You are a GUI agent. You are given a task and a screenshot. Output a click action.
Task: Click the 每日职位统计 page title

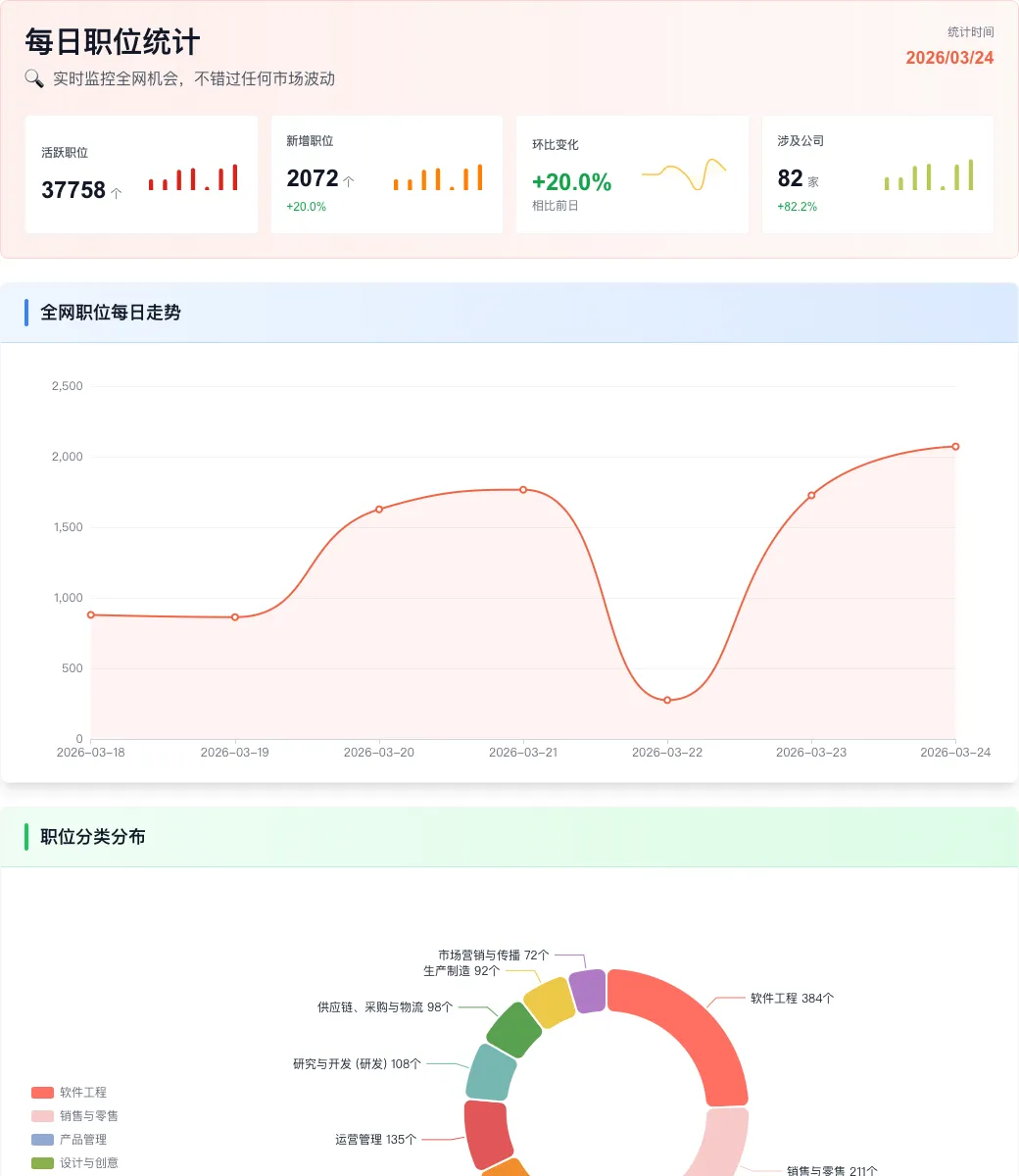(x=113, y=42)
